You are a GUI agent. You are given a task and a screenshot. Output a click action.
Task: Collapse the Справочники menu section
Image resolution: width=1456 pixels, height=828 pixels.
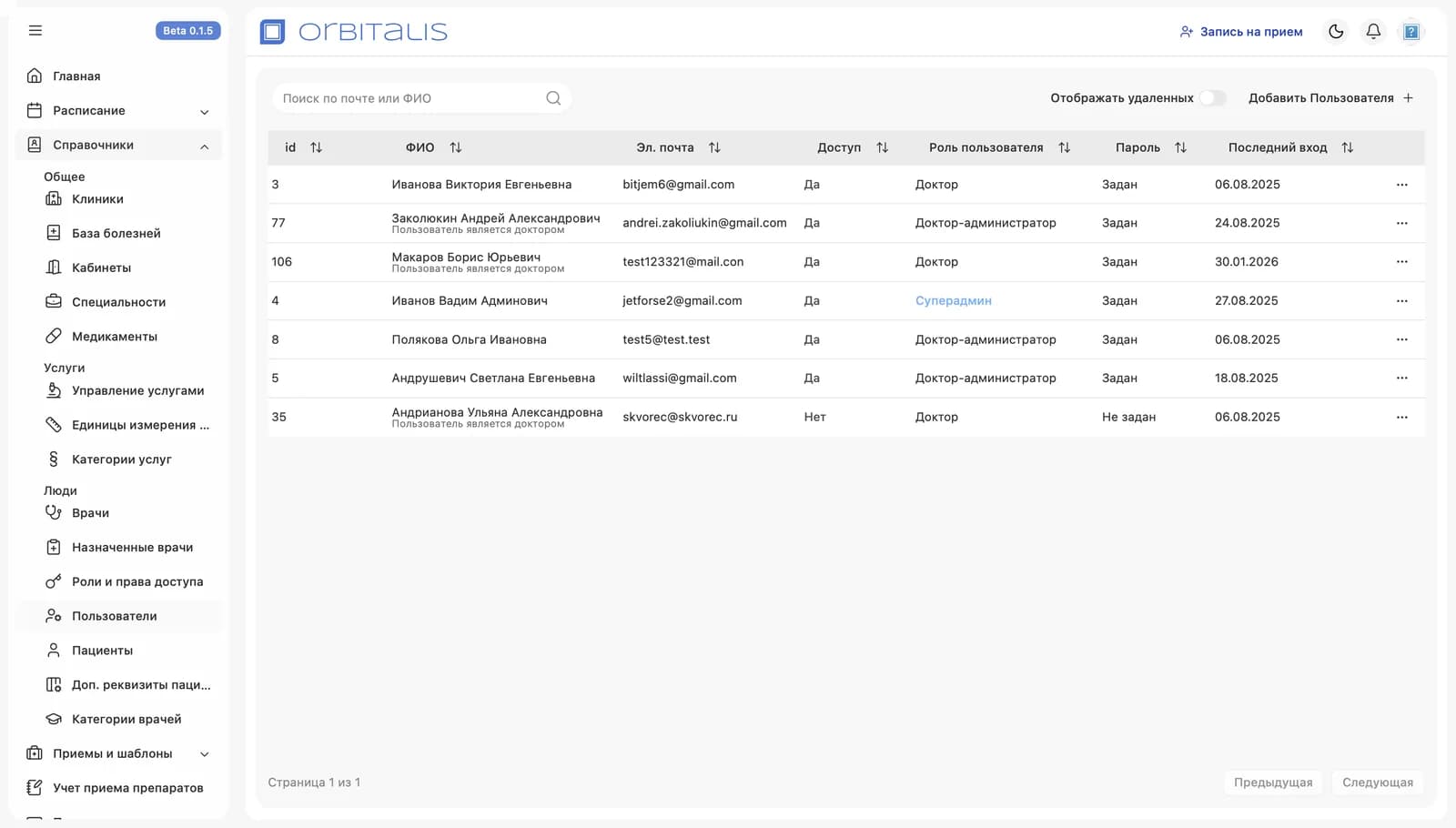tap(119, 146)
